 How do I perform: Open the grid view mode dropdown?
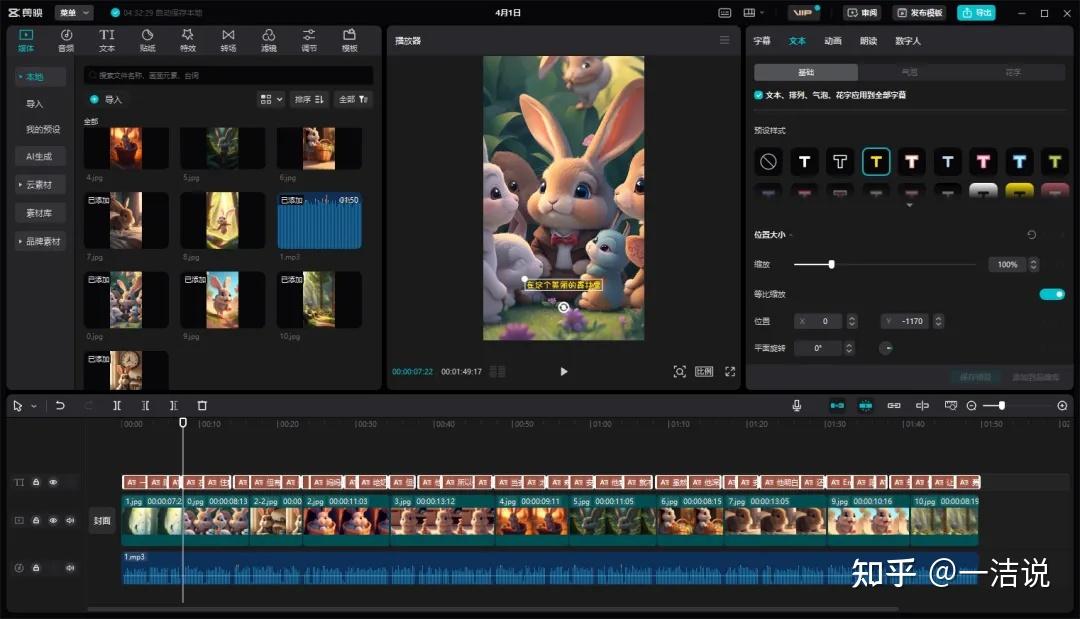pyautogui.click(x=270, y=99)
